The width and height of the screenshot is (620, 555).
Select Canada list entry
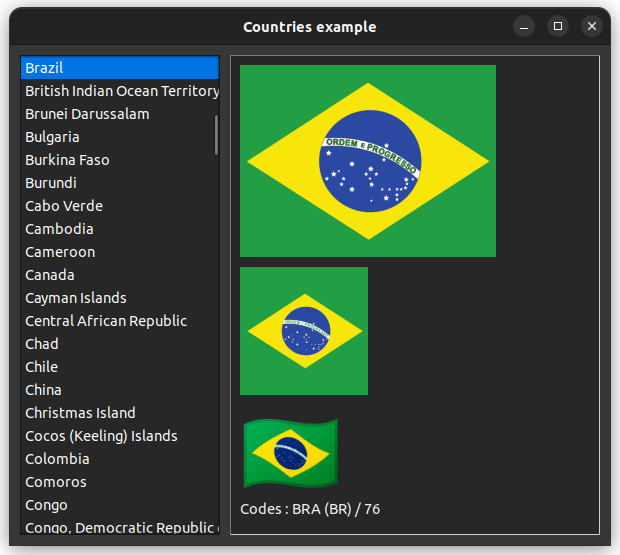point(120,275)
